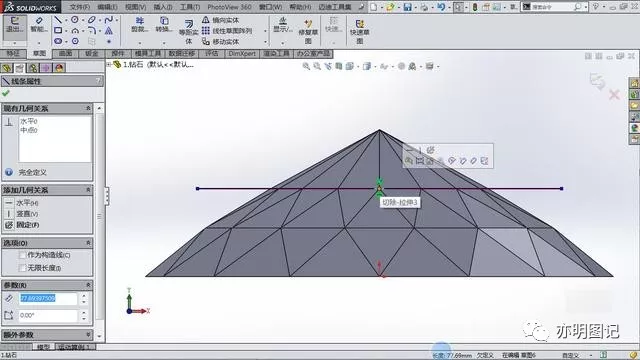Viewport: 640px width, 360px height.
Task: Select the Point sketch tool
Action: click(x=109, y=41)
